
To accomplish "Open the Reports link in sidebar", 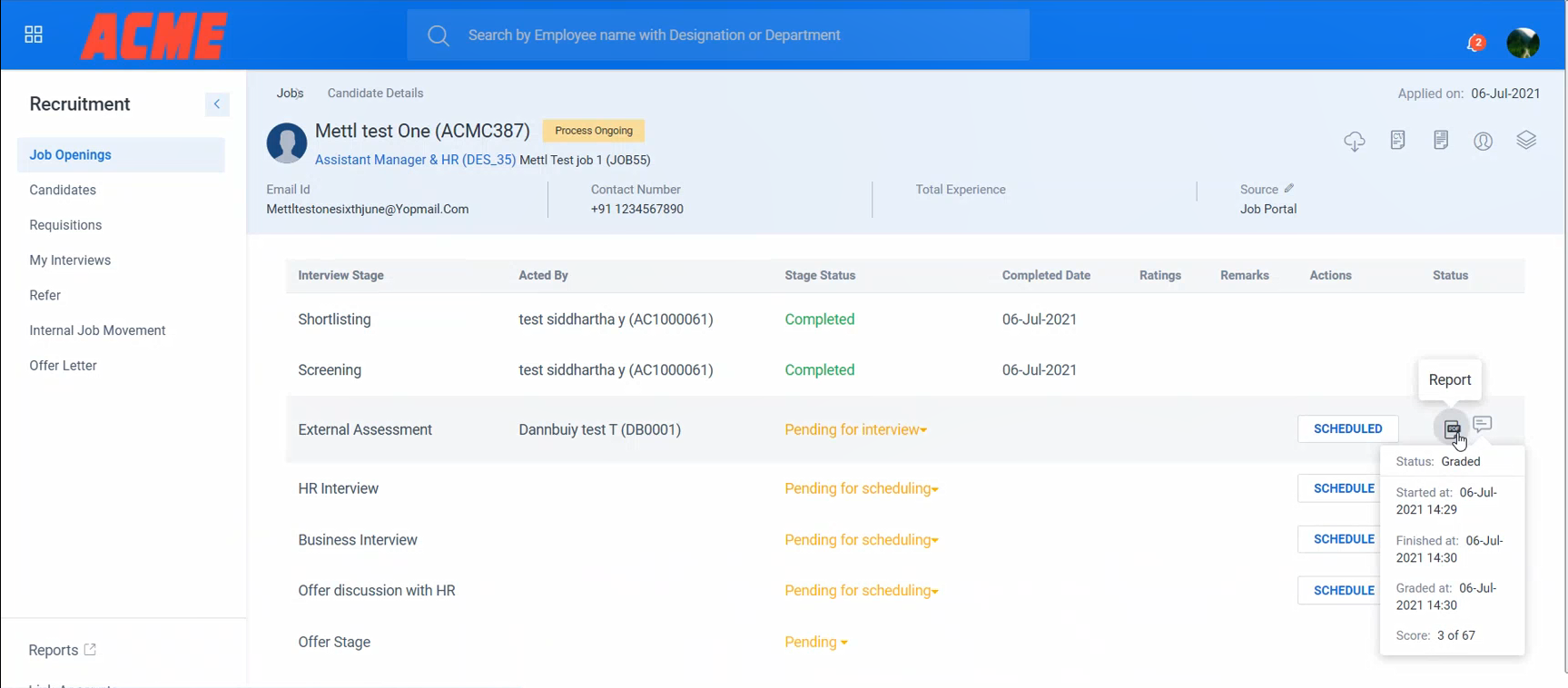I will click(x=54, y=650).
